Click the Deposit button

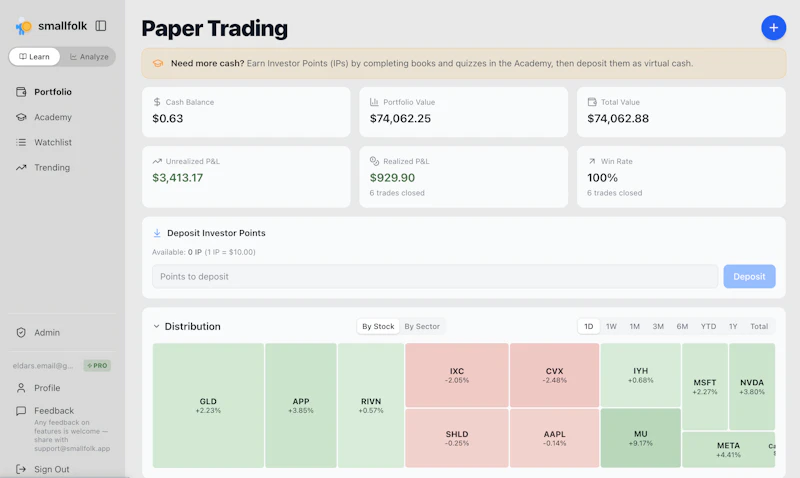[x=749, y=276]
